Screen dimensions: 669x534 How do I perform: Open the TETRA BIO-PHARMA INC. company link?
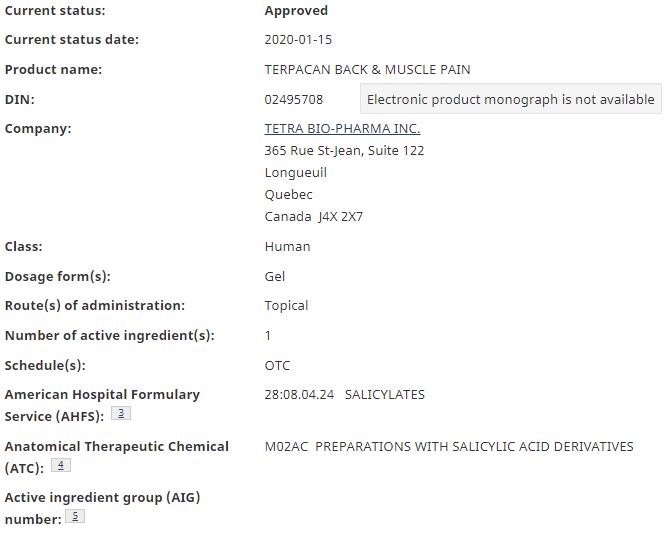[342, 128]
